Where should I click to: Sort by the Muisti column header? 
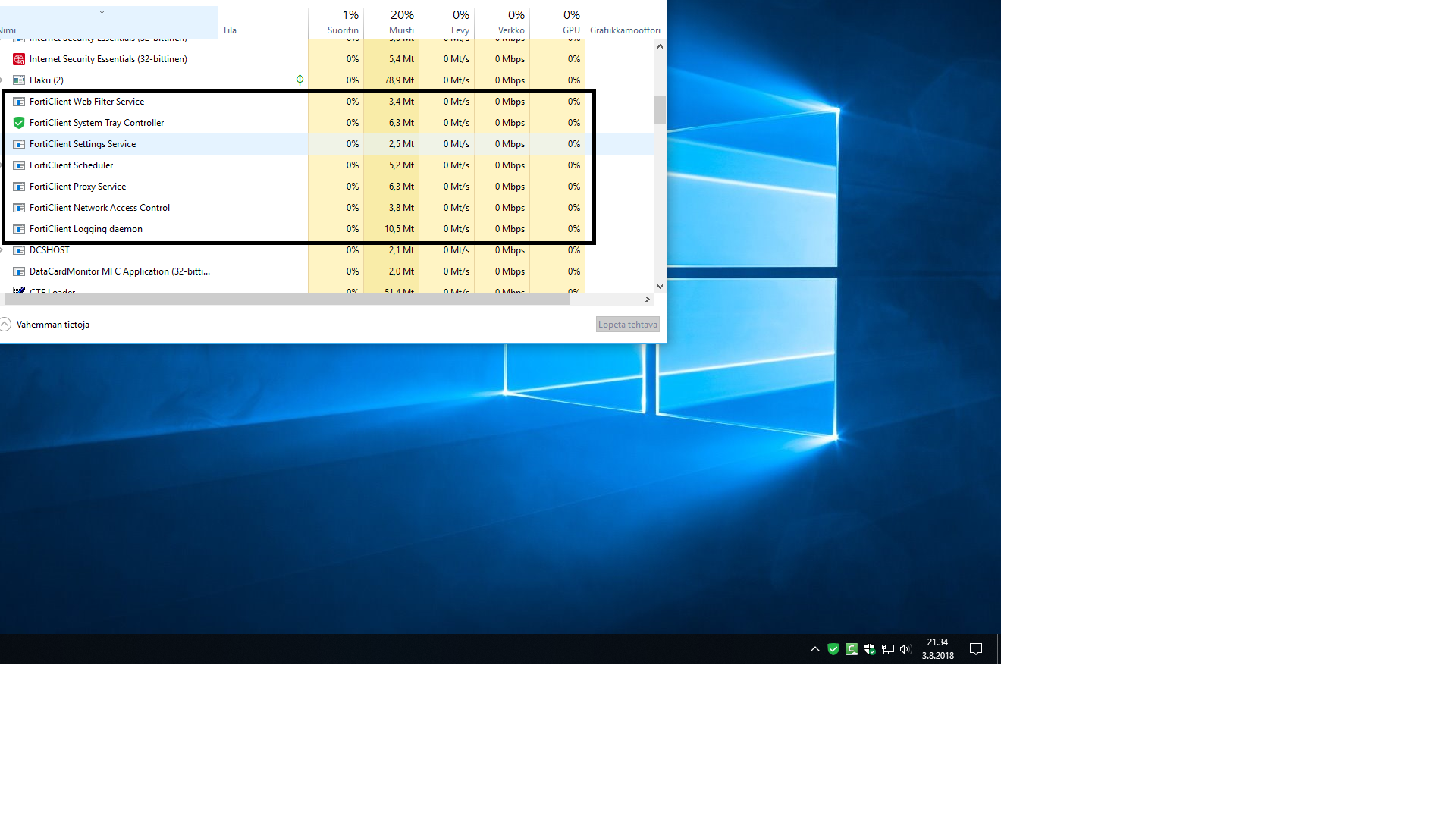pos(401,30)
